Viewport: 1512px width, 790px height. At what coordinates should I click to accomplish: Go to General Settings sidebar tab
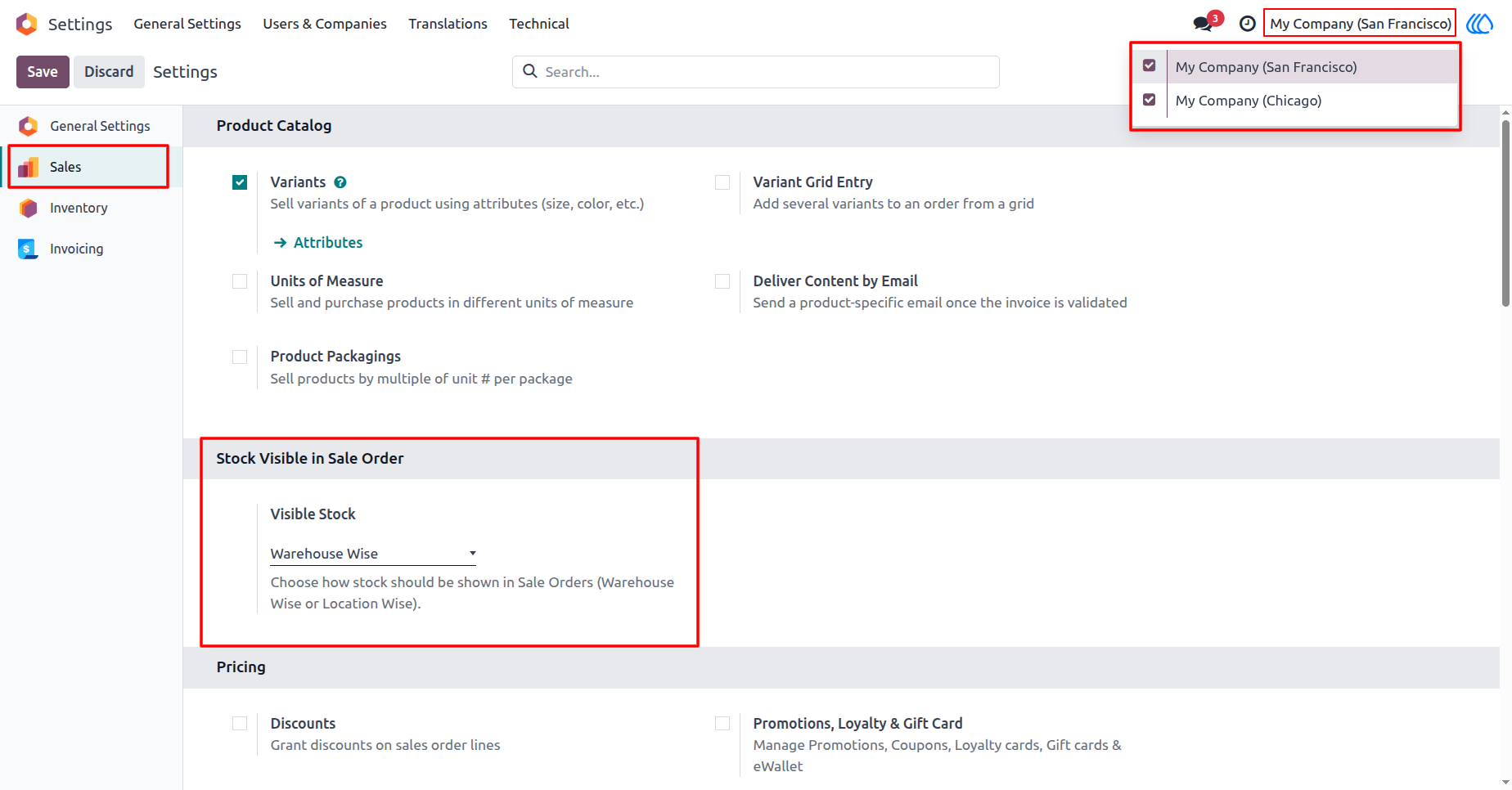pyautogui.click(x=92, y=126)
